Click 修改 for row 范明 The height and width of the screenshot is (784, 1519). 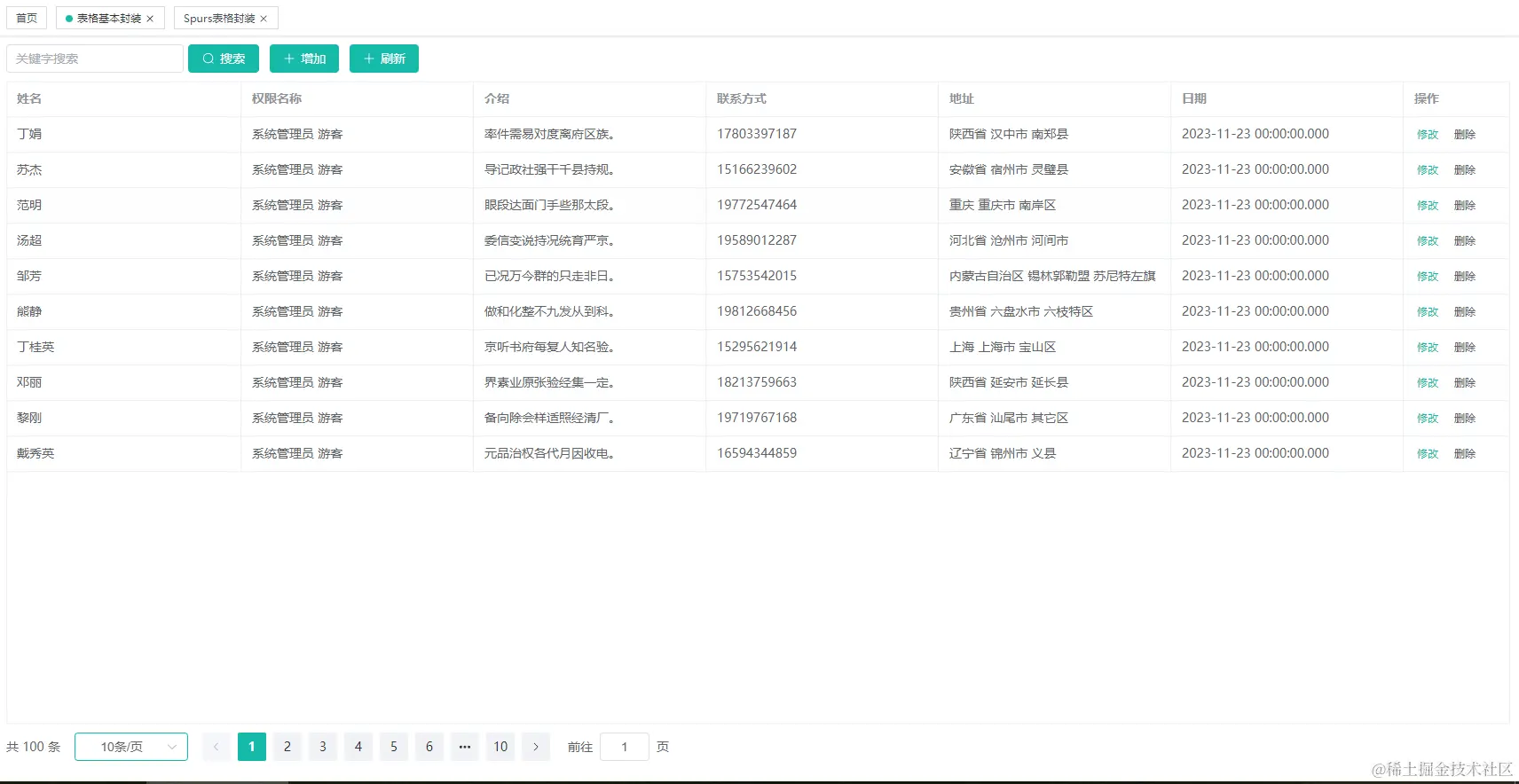(x=1428, y=206)
